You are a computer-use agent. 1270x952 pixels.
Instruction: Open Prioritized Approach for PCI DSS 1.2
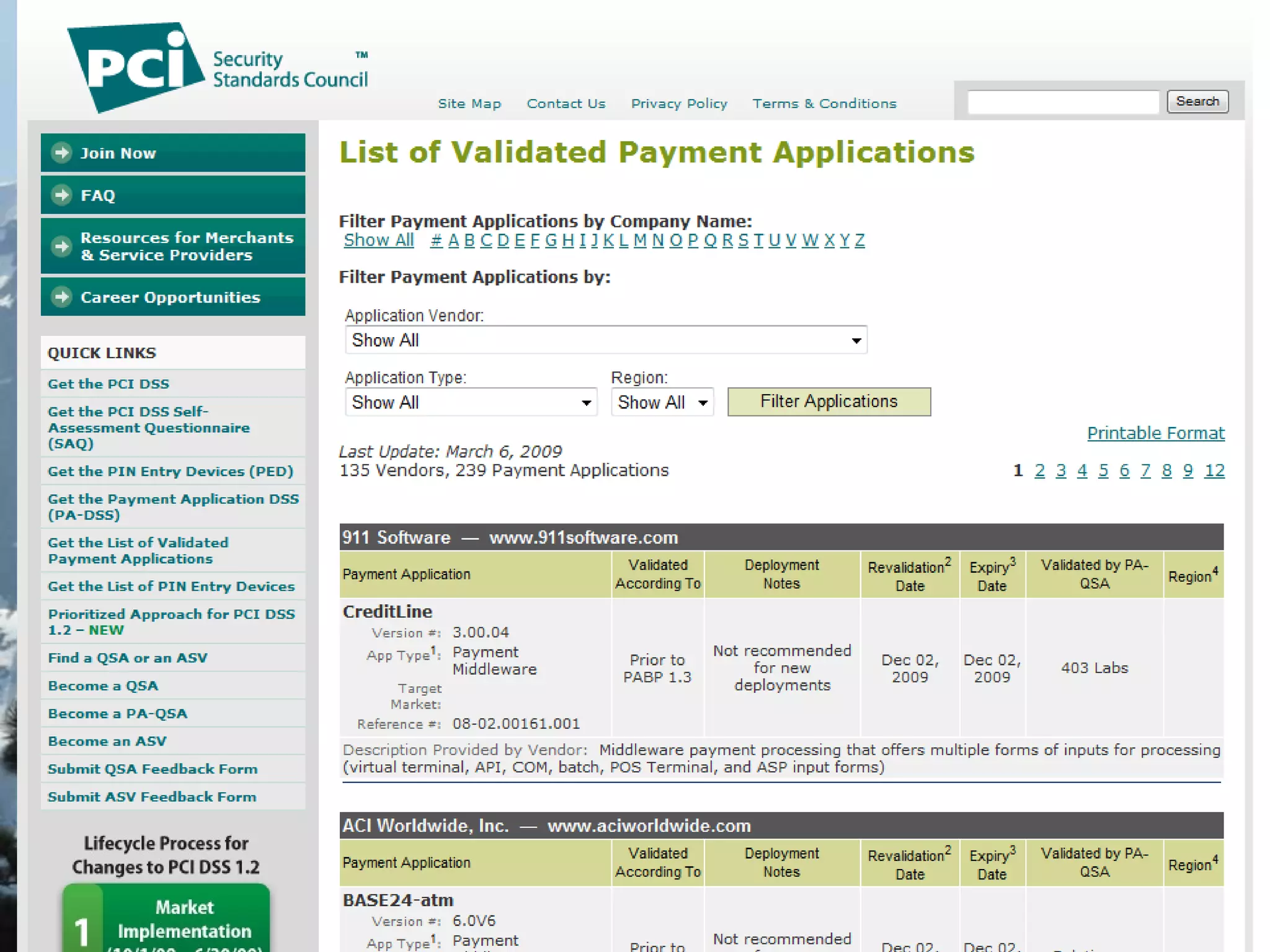point(172,622)
